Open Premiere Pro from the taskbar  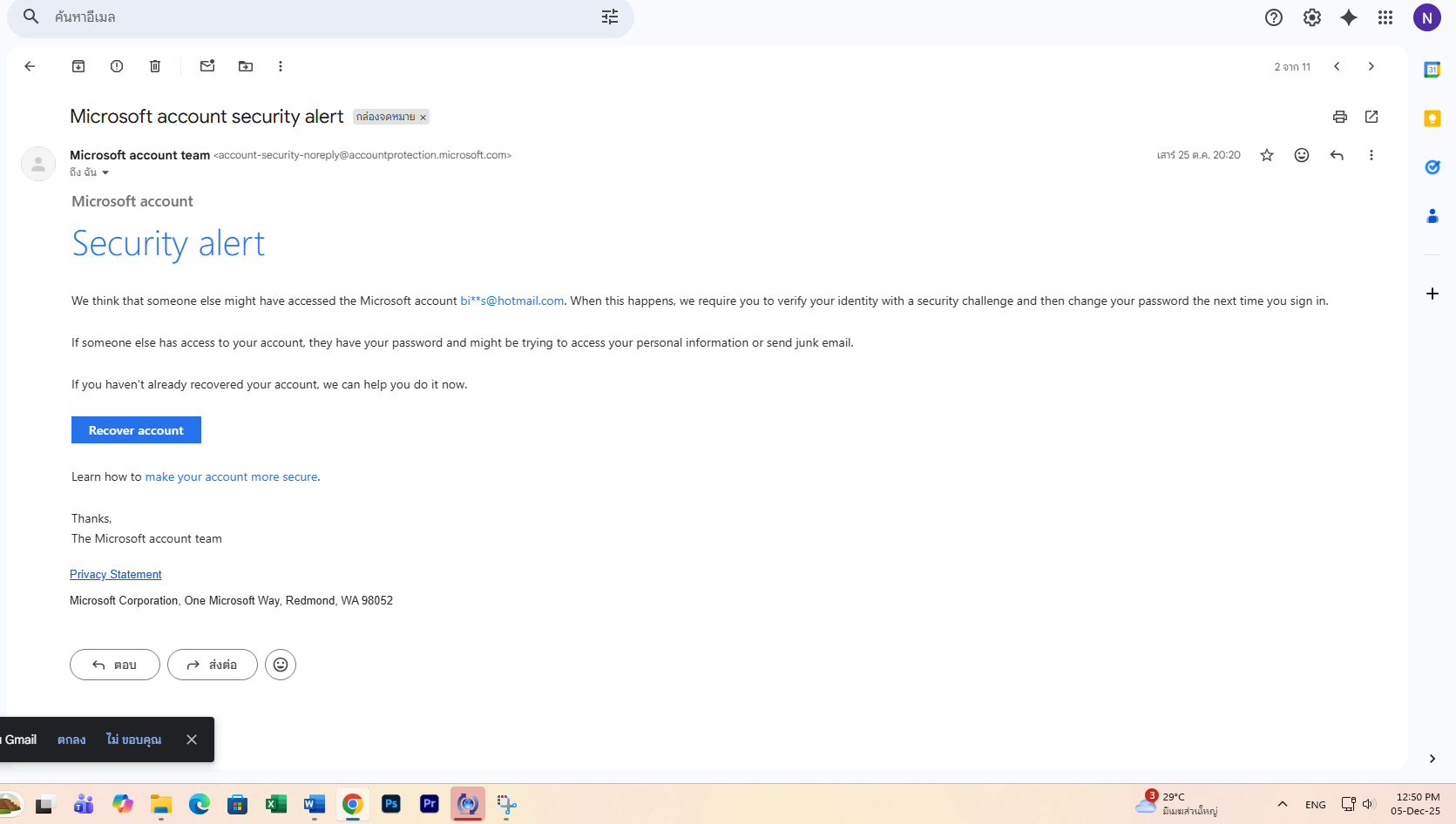430,804
